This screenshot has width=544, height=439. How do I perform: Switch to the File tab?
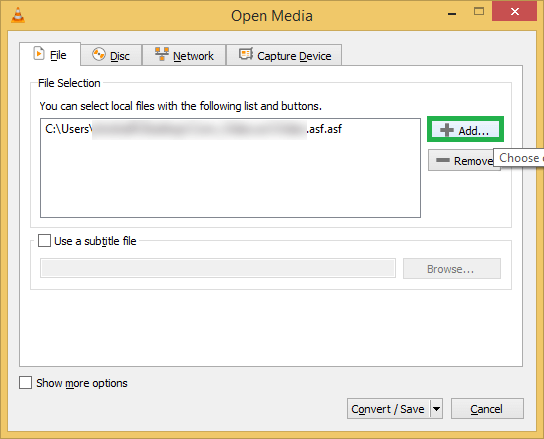[x=50, y=54]
